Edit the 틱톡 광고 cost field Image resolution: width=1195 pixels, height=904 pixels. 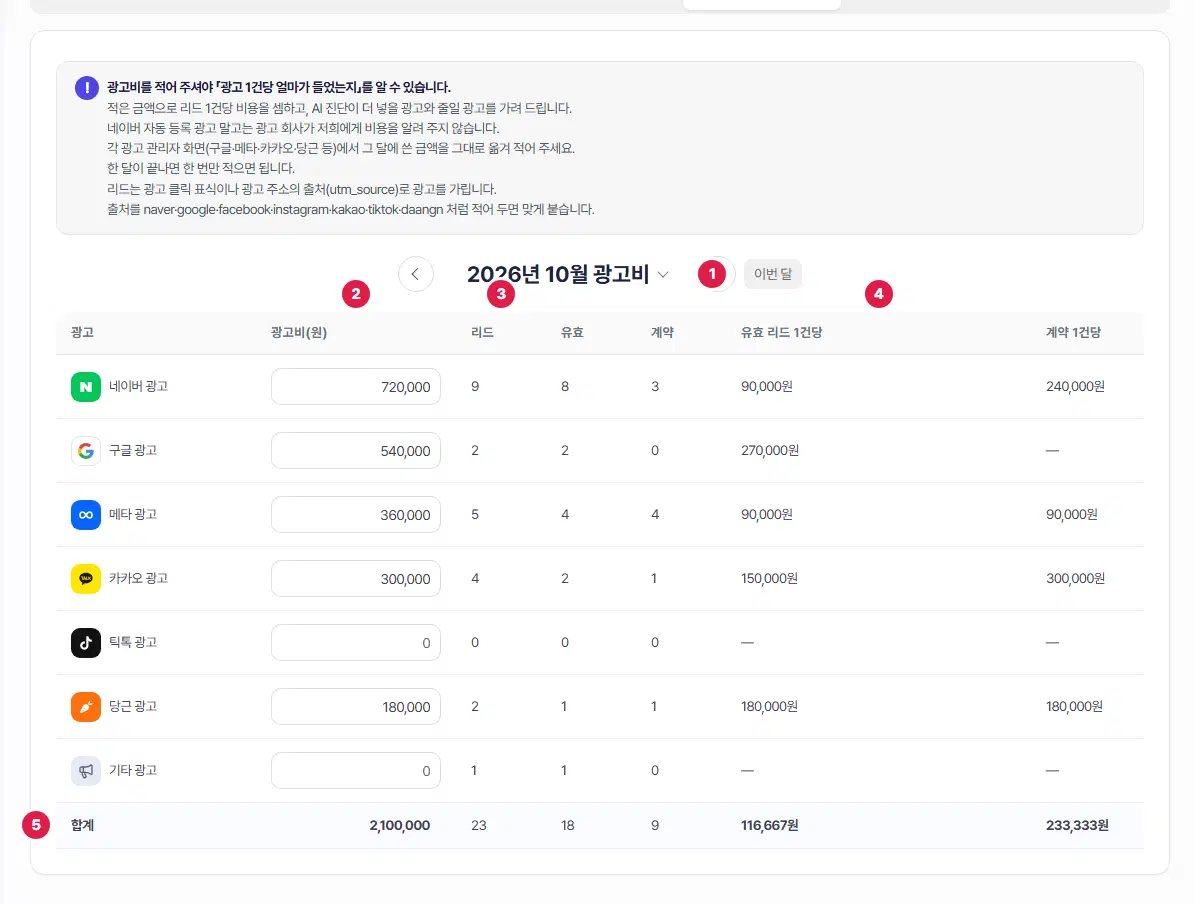pyautogui.click(x=356, y=643)
